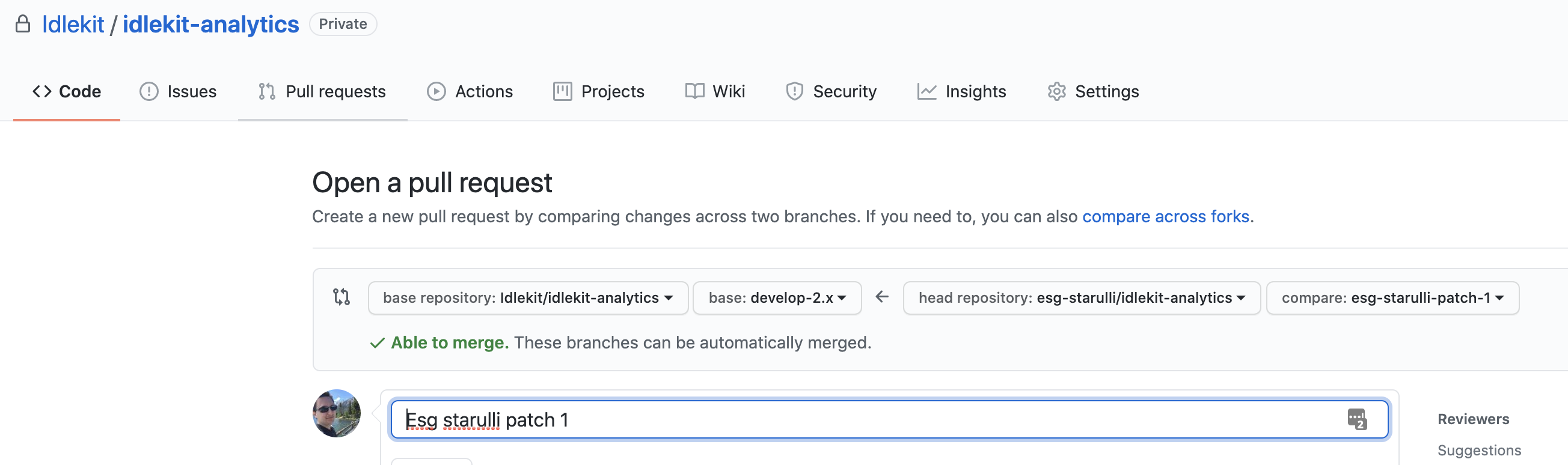
Task: Click the Settings gear icon
Action: coord(1057,91)
